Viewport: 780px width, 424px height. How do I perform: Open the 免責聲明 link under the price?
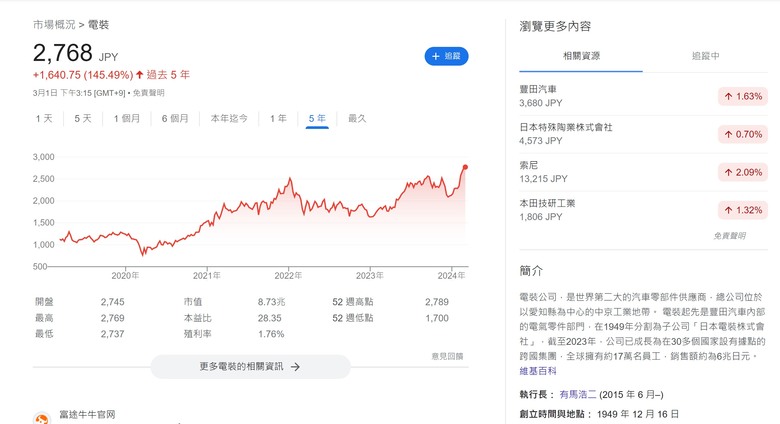coord(148,93)
